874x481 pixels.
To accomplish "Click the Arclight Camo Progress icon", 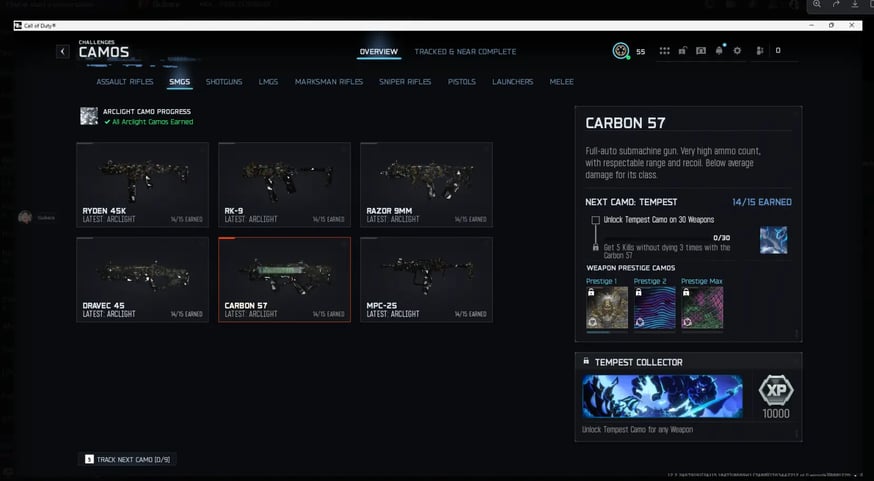I will pyautogui.click(x=89, y=116).
